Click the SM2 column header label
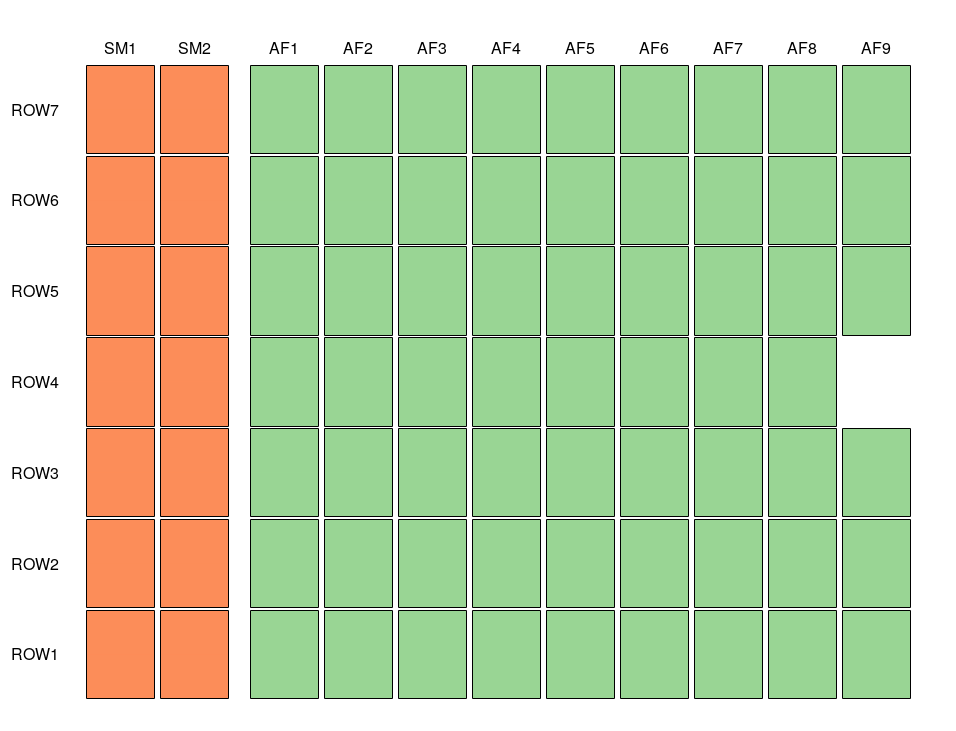The width and height of the screenshot is (956, 731). pyautogui.click(x=194, y=48)
